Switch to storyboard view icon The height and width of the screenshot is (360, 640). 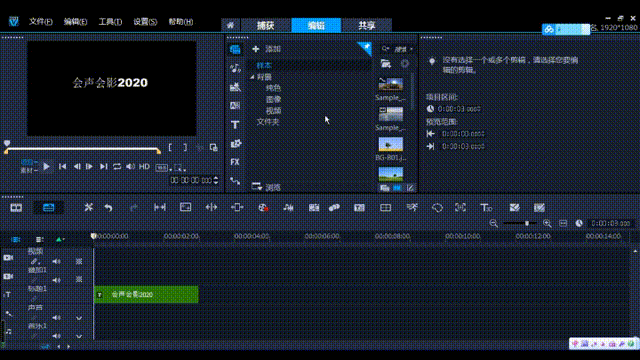[x=16, y=208]
